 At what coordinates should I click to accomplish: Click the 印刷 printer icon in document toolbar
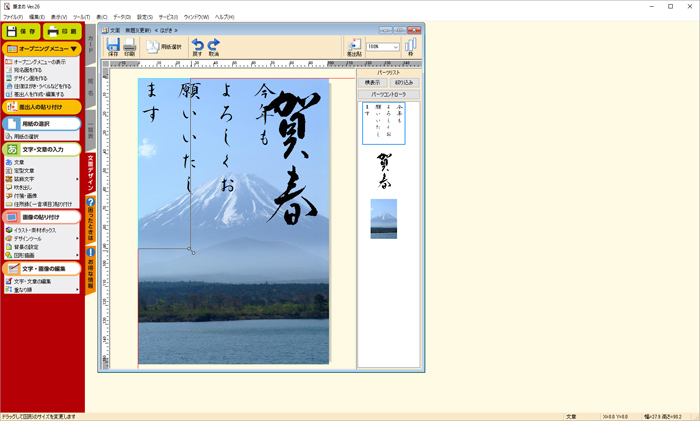130,46
